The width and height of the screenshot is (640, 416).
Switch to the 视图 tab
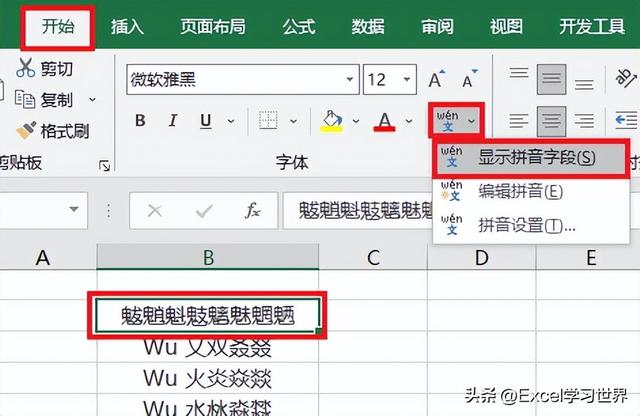506,27
